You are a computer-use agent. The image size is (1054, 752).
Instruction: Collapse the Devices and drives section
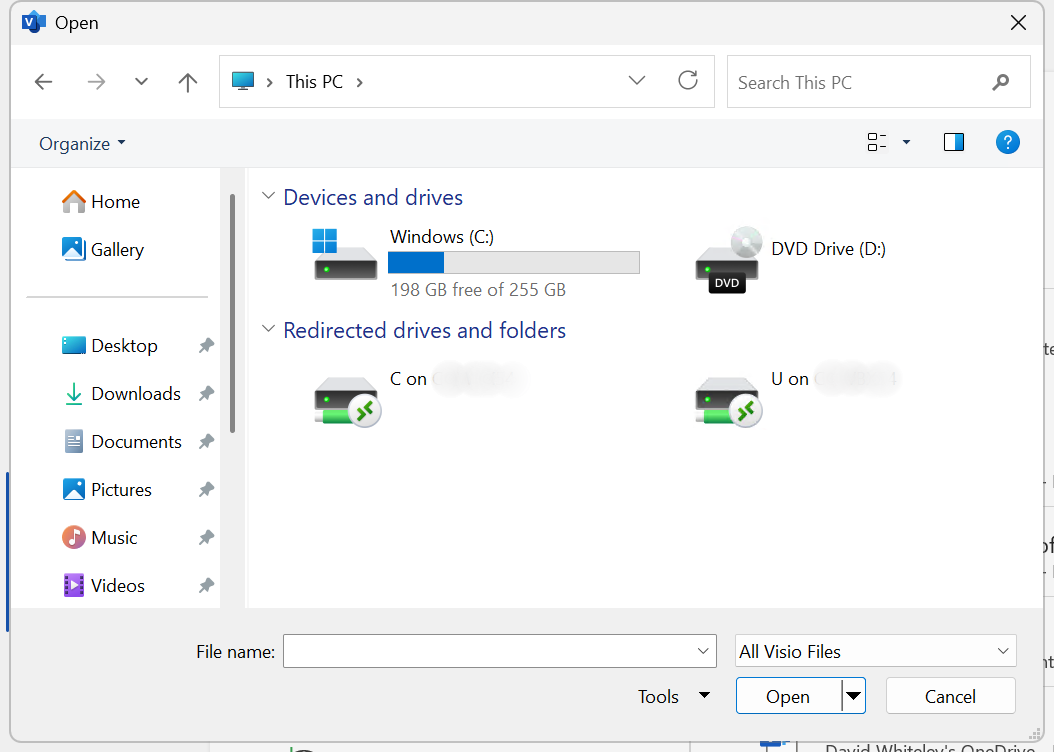coord(268,196)
